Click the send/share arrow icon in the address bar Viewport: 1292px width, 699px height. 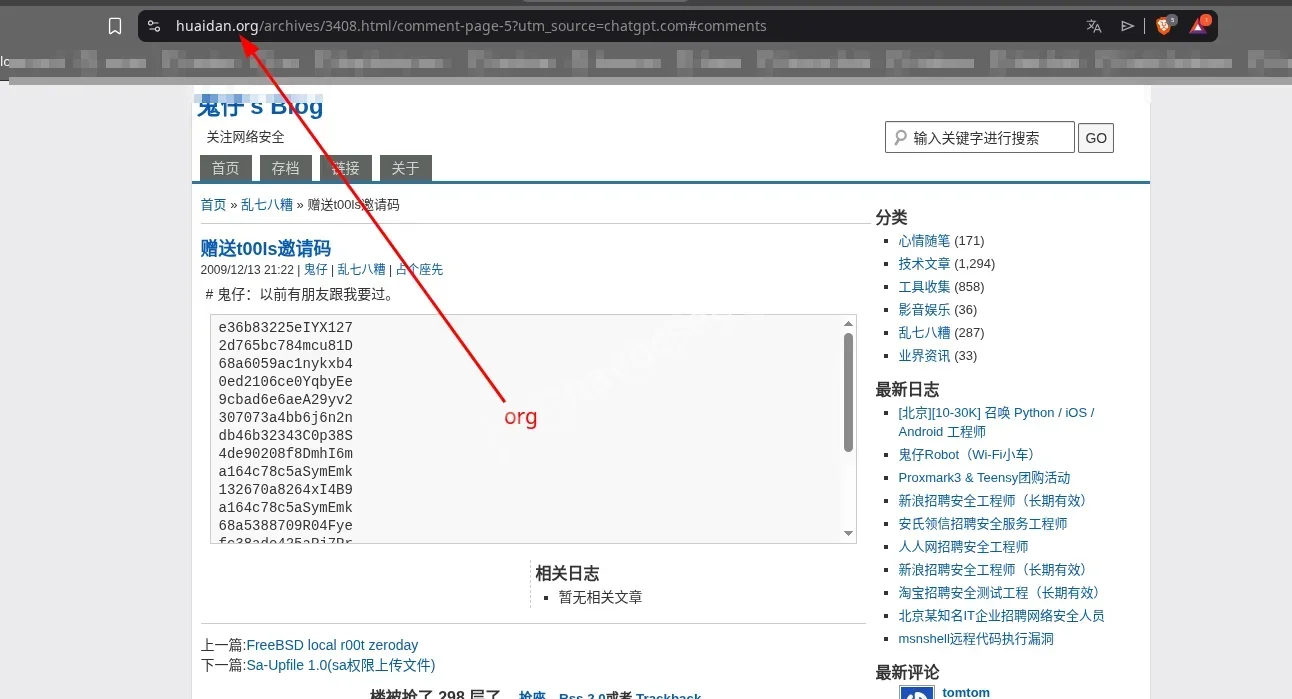(1128, 26)
